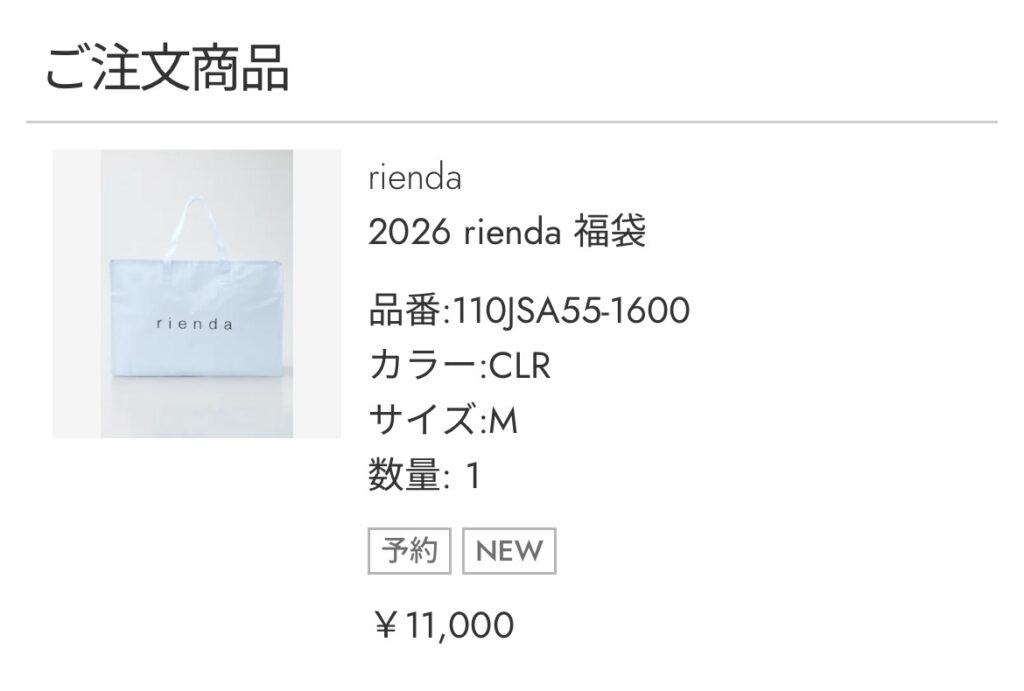Click the ￥ currency symbol
Viewport: 1024px width, 691px height.
coord(386,626)
